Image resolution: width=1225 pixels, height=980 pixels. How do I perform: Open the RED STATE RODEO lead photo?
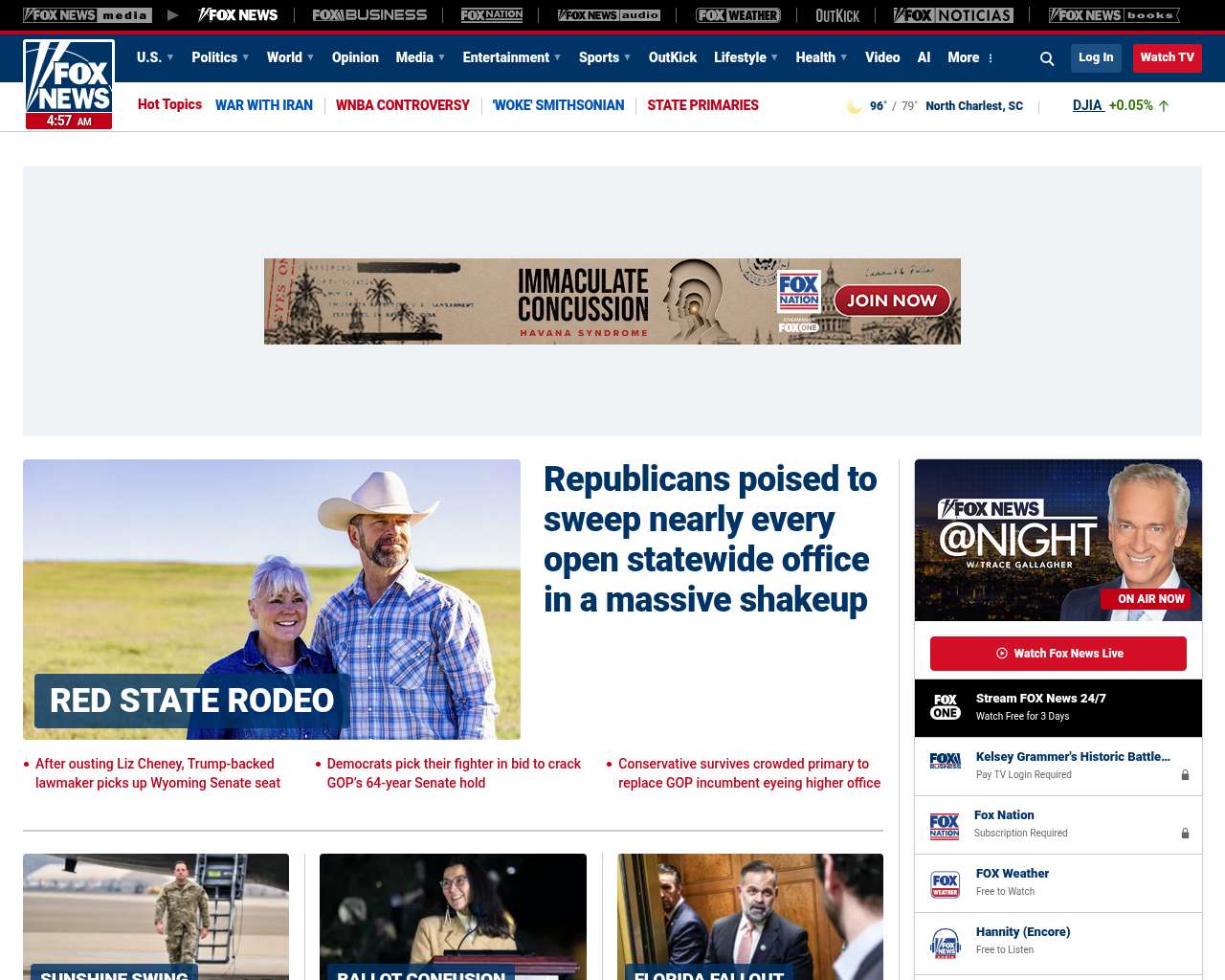pos(272,599)
